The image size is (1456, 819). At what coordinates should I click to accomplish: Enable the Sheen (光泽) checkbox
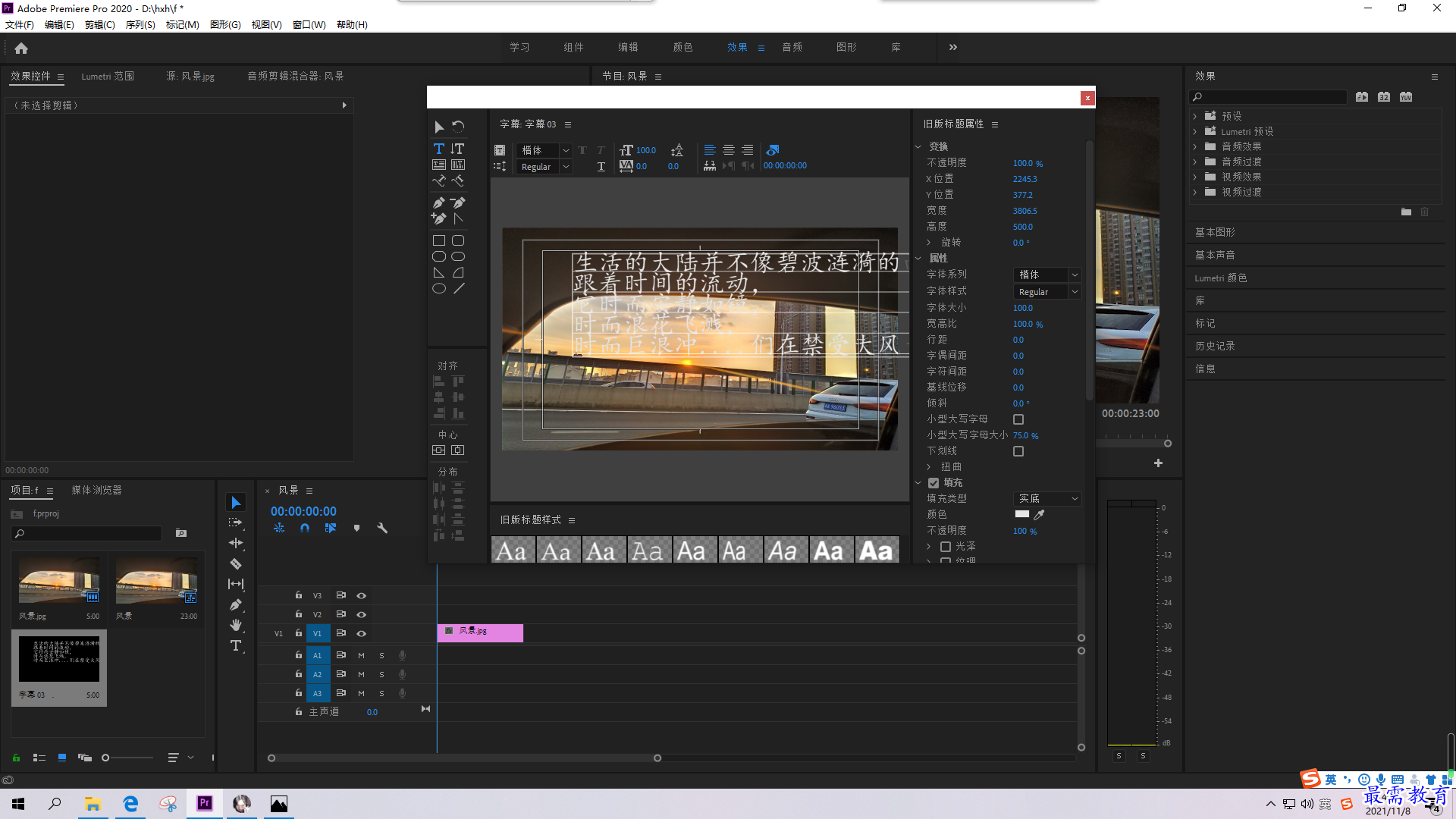(x=946, y=547)
